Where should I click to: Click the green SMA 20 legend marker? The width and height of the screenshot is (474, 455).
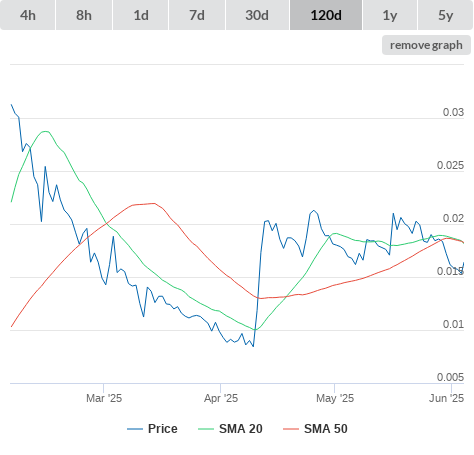[x=206, y=429]
